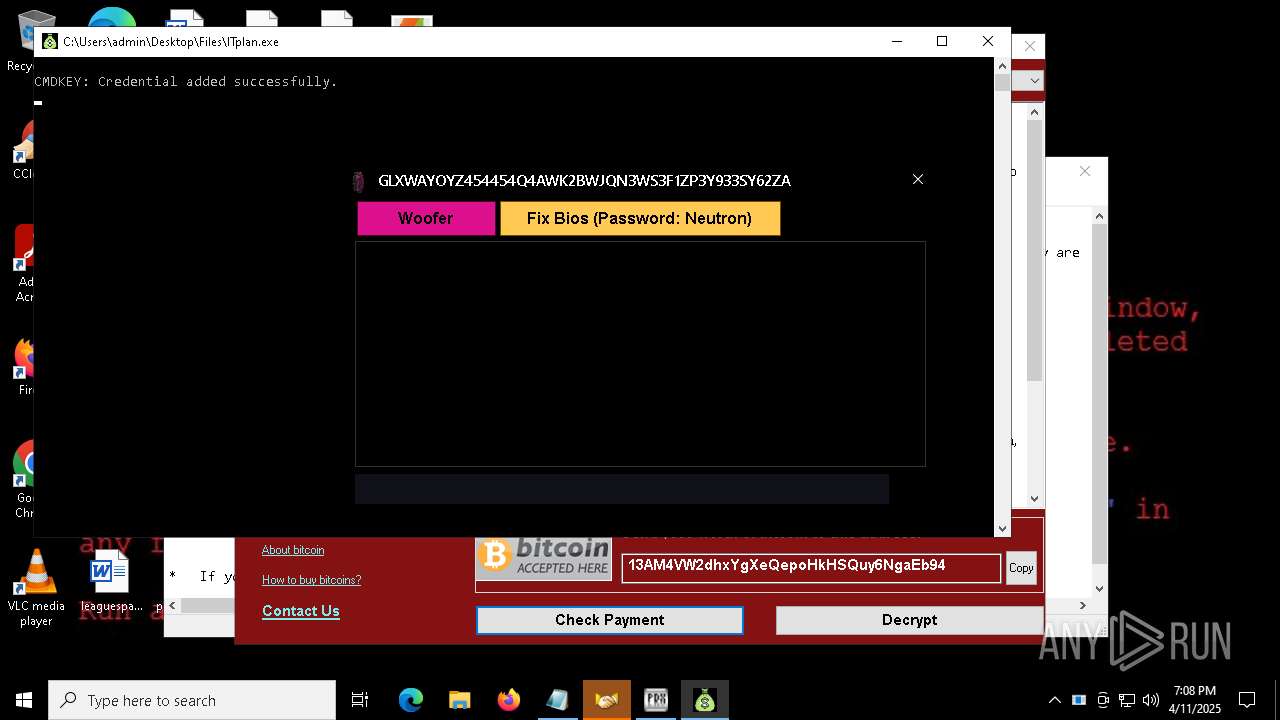The width and height of the screenshot is (1280, 720).
Task: Click the bitcoin accepted here logo
Action: click(x=544, y=557)
